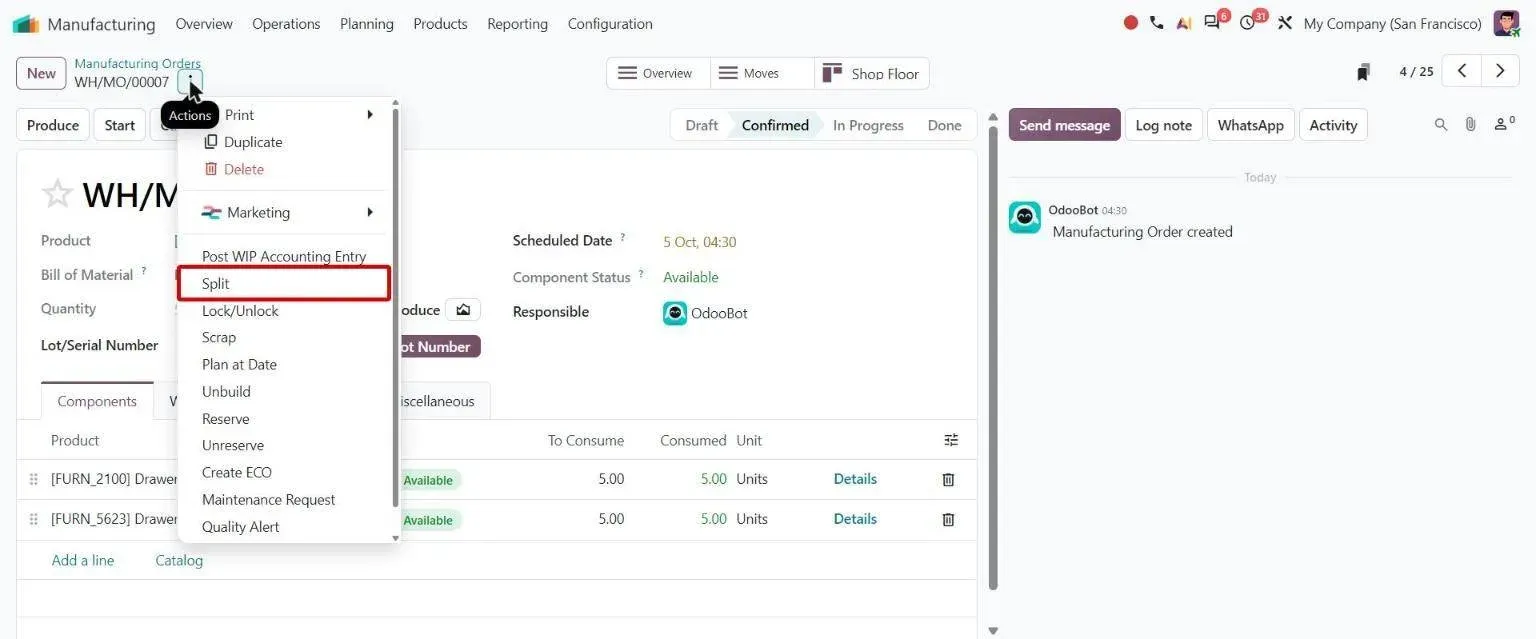Screen dimensions: 1536x639
Task: Click the red recording indicator icon
Action: coord(1131,23)
